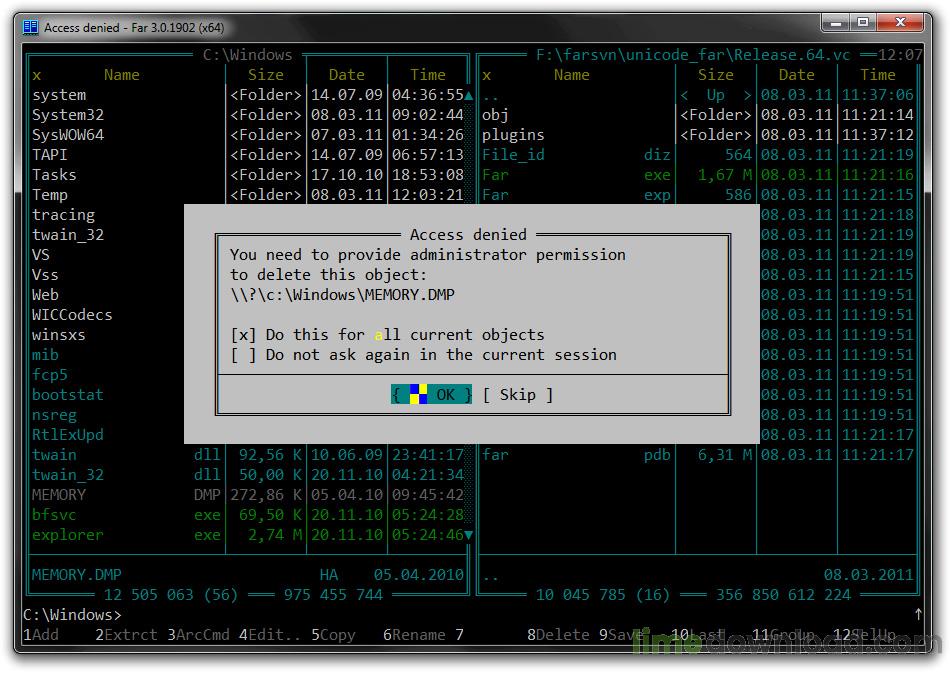Click the left panel scroll-down arrow

(x=468, y=535)
